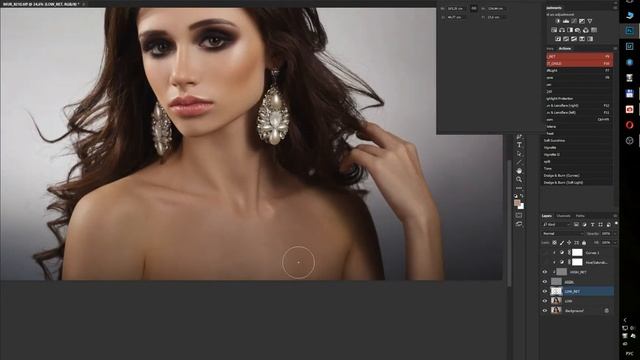
Task: Select the Background layer thumbnail
Action: tap(556, 311)
